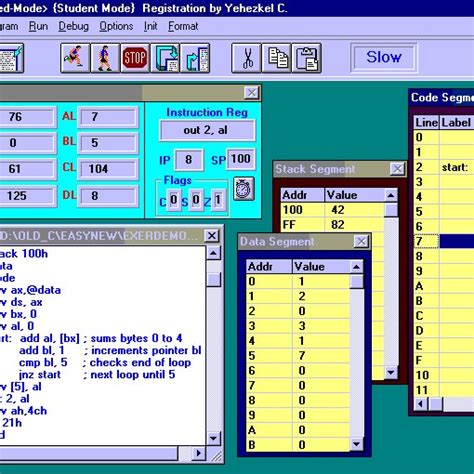Click the stopwatch icon beside Flags
Screen dimensions: 474x474
click(x=244, y=189)
